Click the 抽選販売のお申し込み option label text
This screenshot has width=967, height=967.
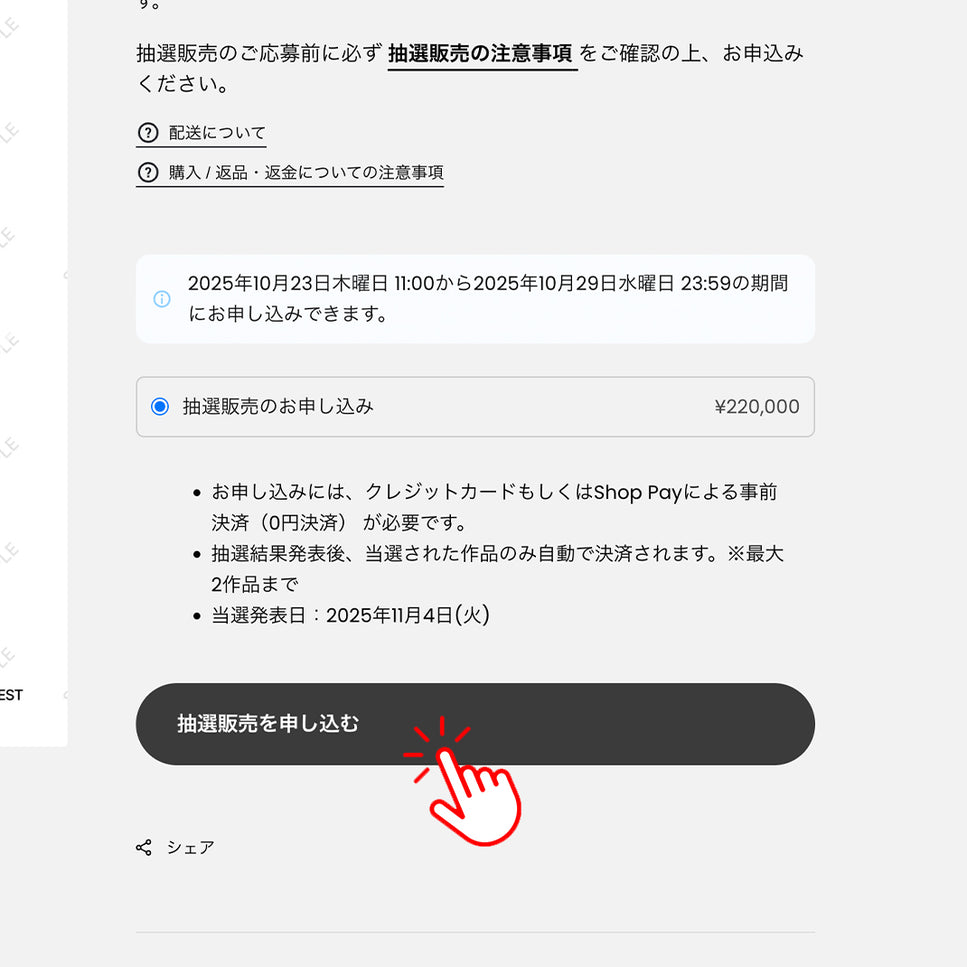pyautogui.click(x=278, y=406)
